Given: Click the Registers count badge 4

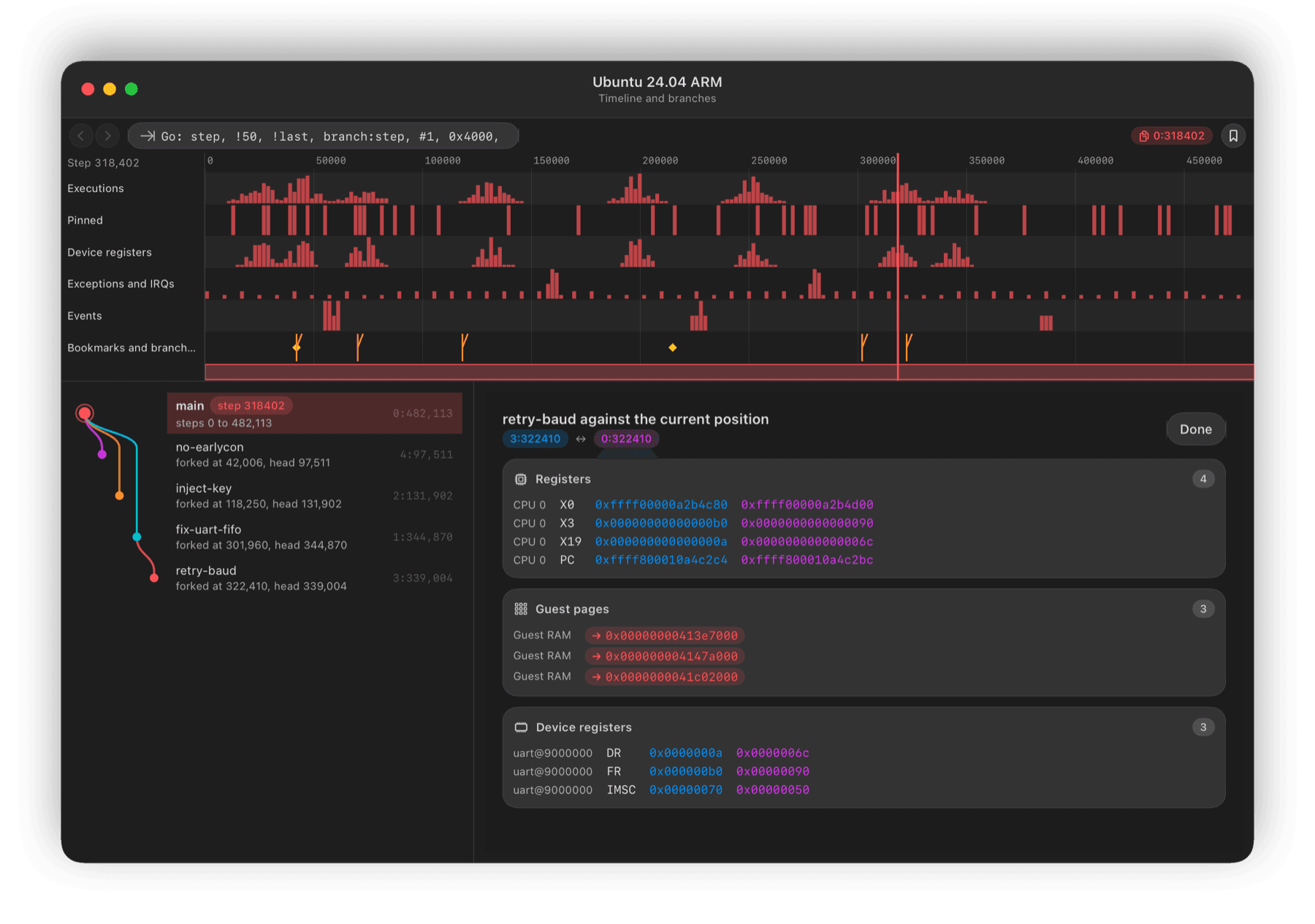Looking at the screenshot, I should tap(1203, 479).
